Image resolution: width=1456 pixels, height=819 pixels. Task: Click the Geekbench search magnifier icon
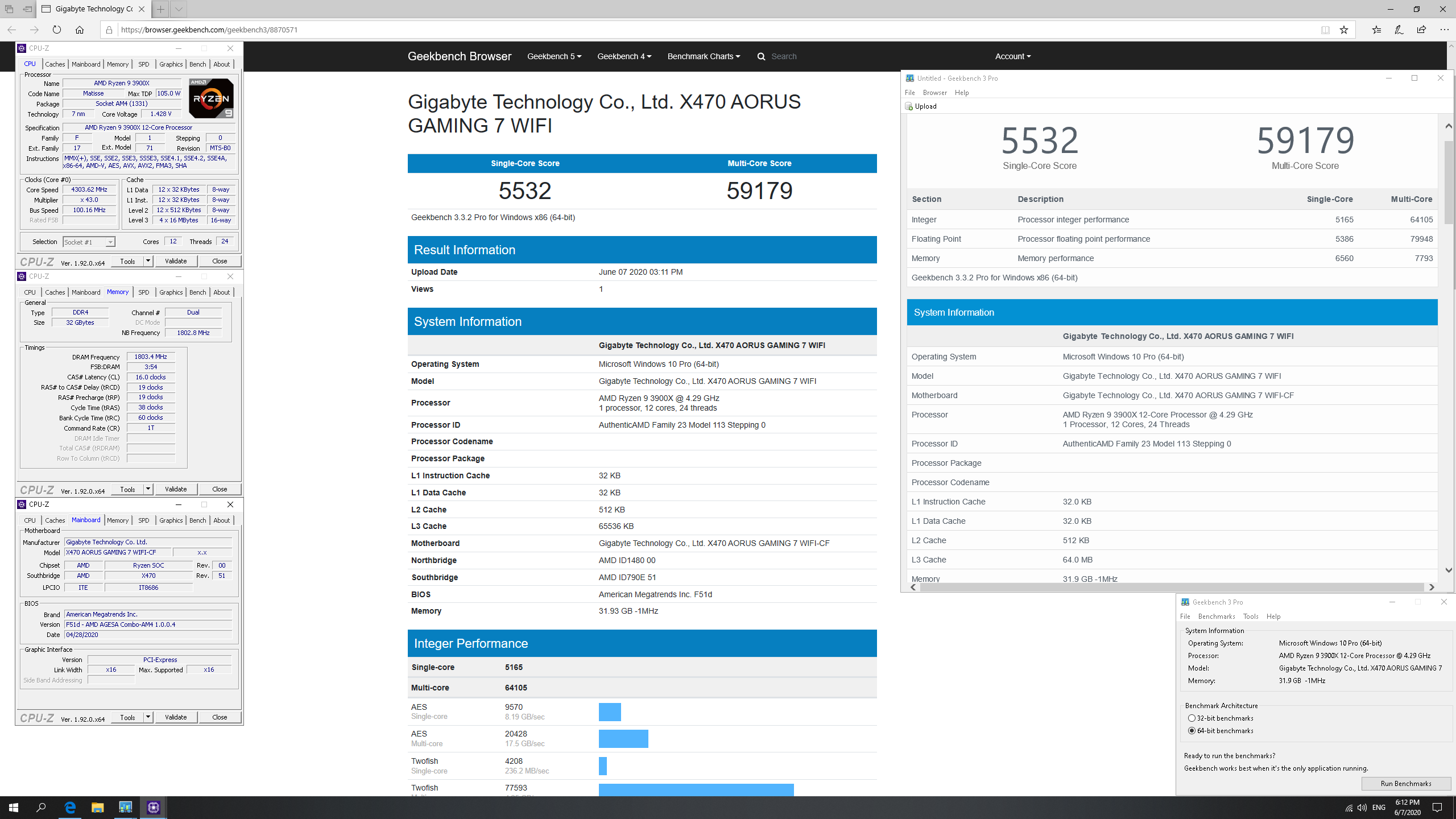point(761,56)
